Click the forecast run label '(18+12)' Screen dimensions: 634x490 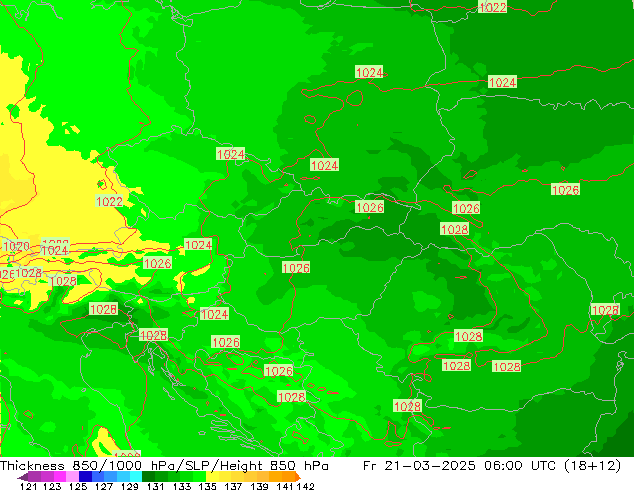(593, 466)
